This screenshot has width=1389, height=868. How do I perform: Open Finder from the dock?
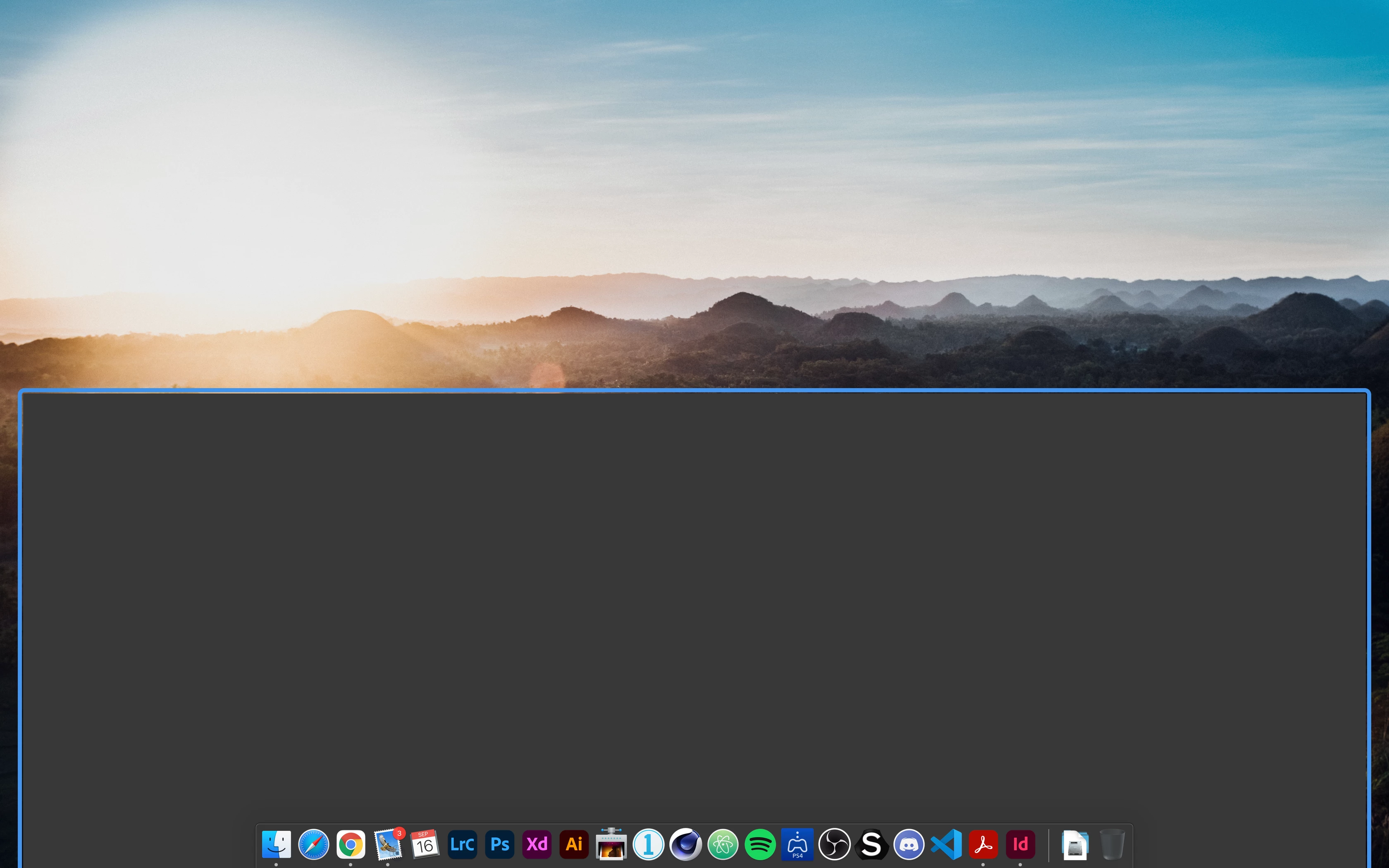tap(276, 844)
